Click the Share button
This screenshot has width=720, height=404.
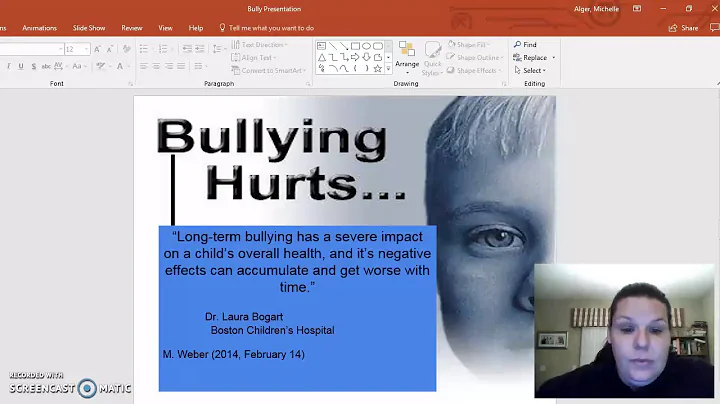click(x=683, y=28)
